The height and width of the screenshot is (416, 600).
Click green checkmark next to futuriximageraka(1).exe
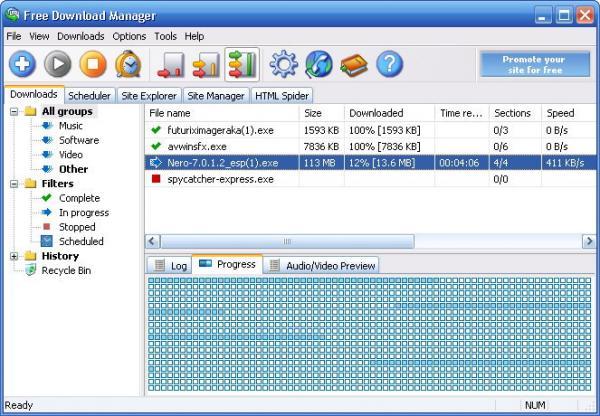point(156,130)
